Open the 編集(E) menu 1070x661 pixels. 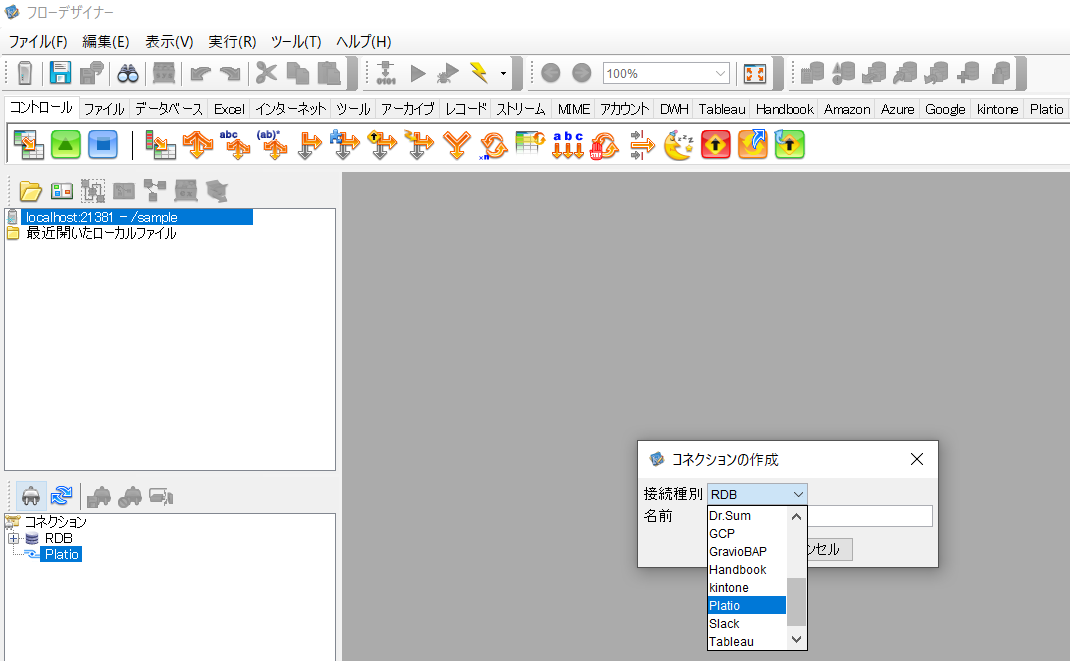point(106,42)
